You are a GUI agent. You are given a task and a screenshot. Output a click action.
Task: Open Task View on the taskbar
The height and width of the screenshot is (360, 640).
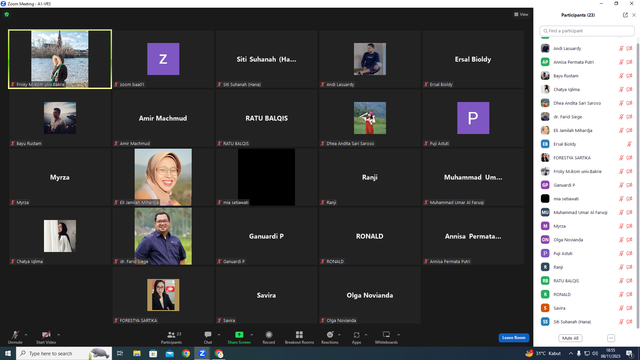point(120,353)
